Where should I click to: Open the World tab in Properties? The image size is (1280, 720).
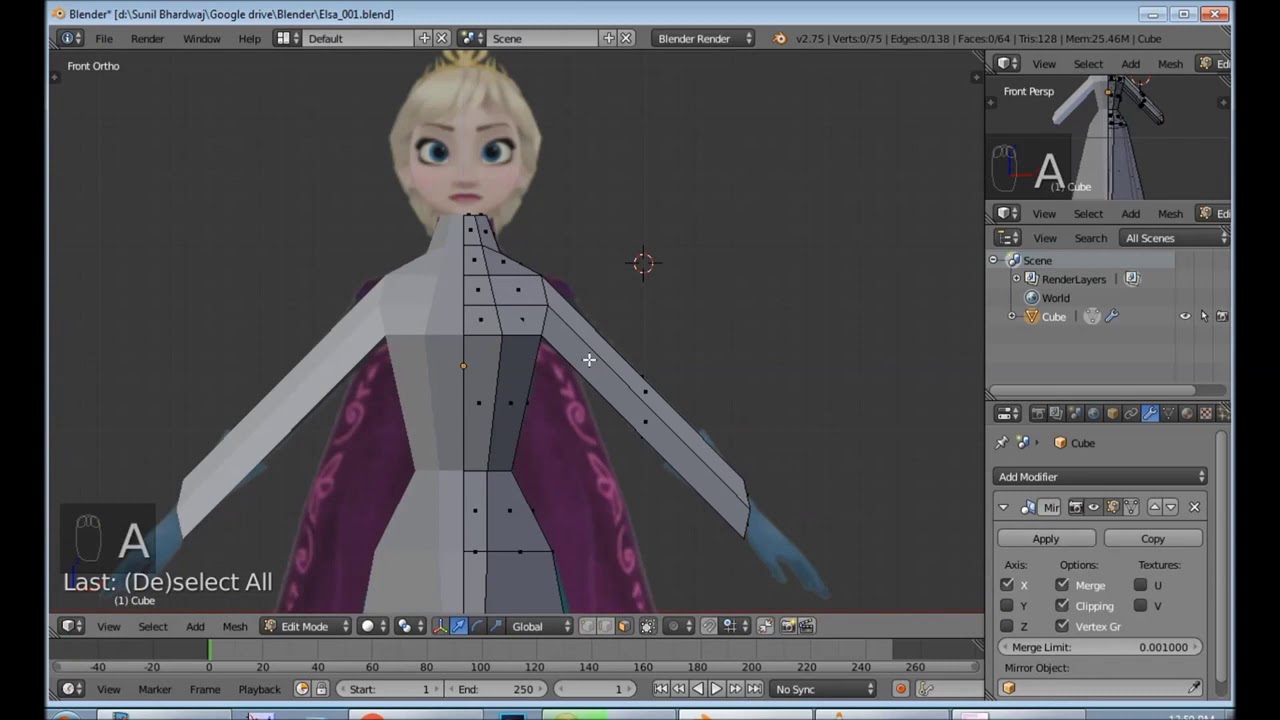pyautogui.click(x=1094, y=413)
